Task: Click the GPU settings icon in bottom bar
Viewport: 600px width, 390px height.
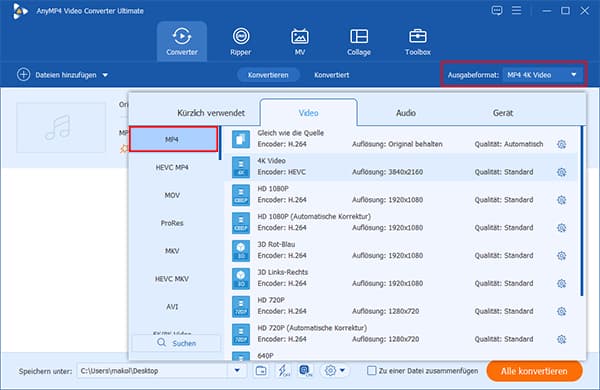Action: [x=305, y=370]
